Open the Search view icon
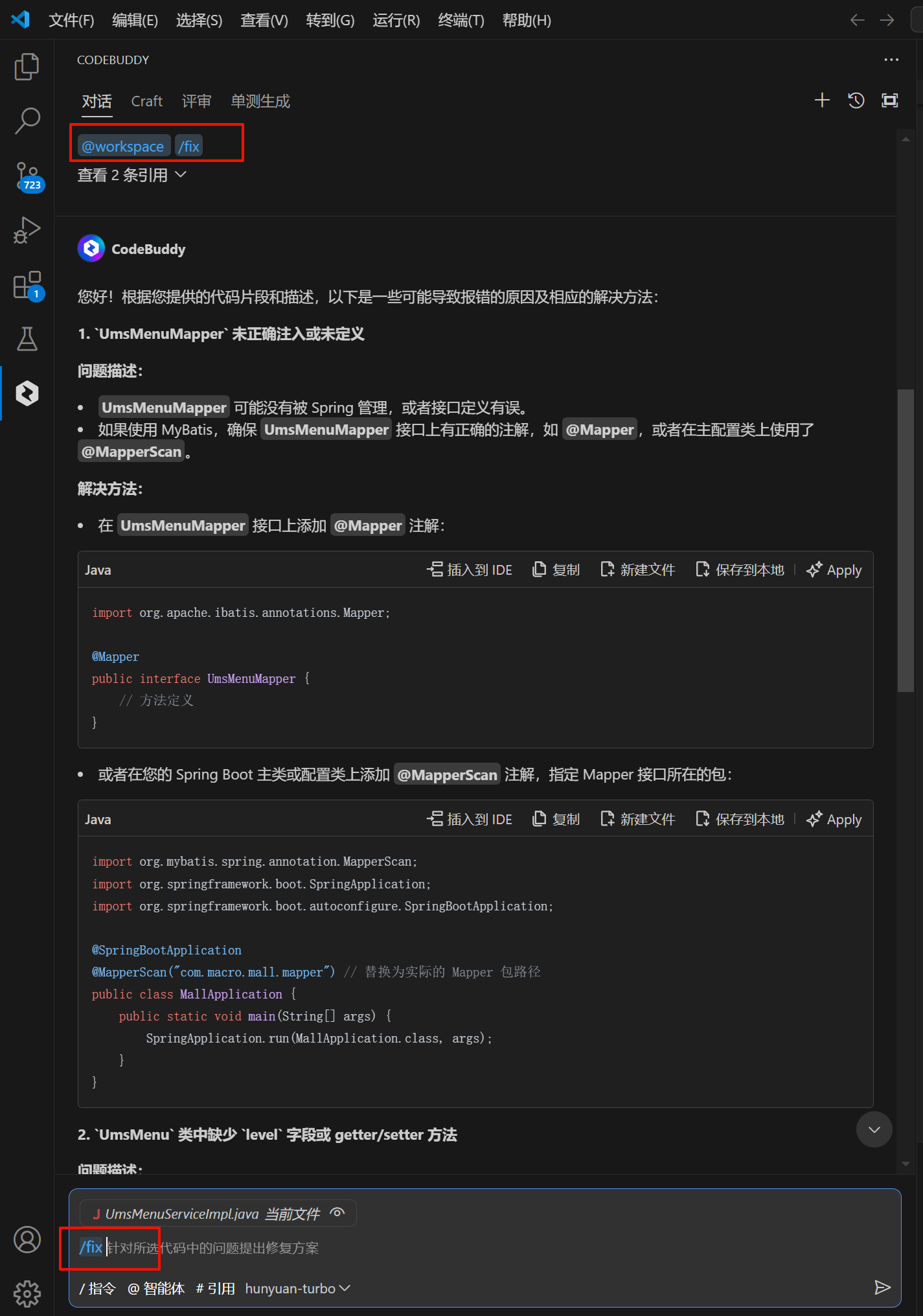The height and width of the screenshot is (1316, 923). pos(27,121)
